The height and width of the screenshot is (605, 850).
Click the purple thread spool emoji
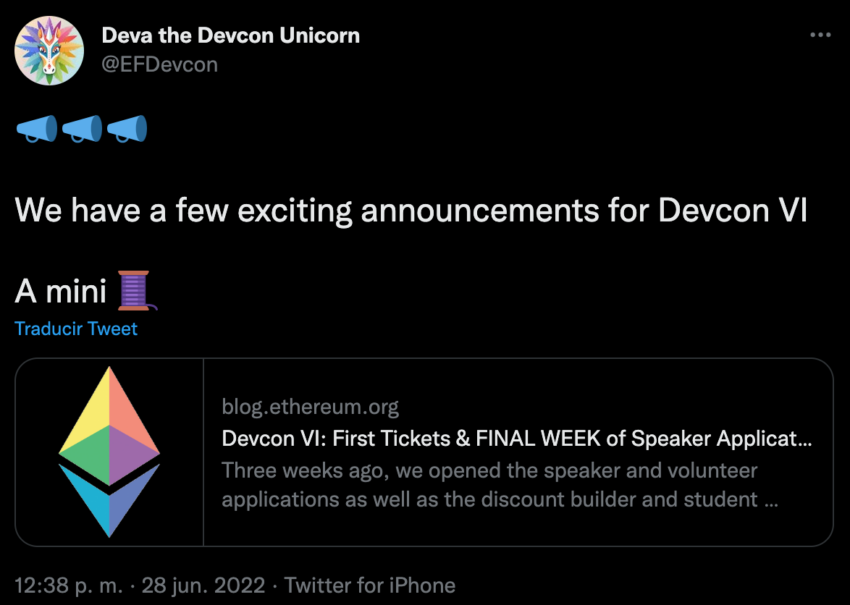point(137,291)
